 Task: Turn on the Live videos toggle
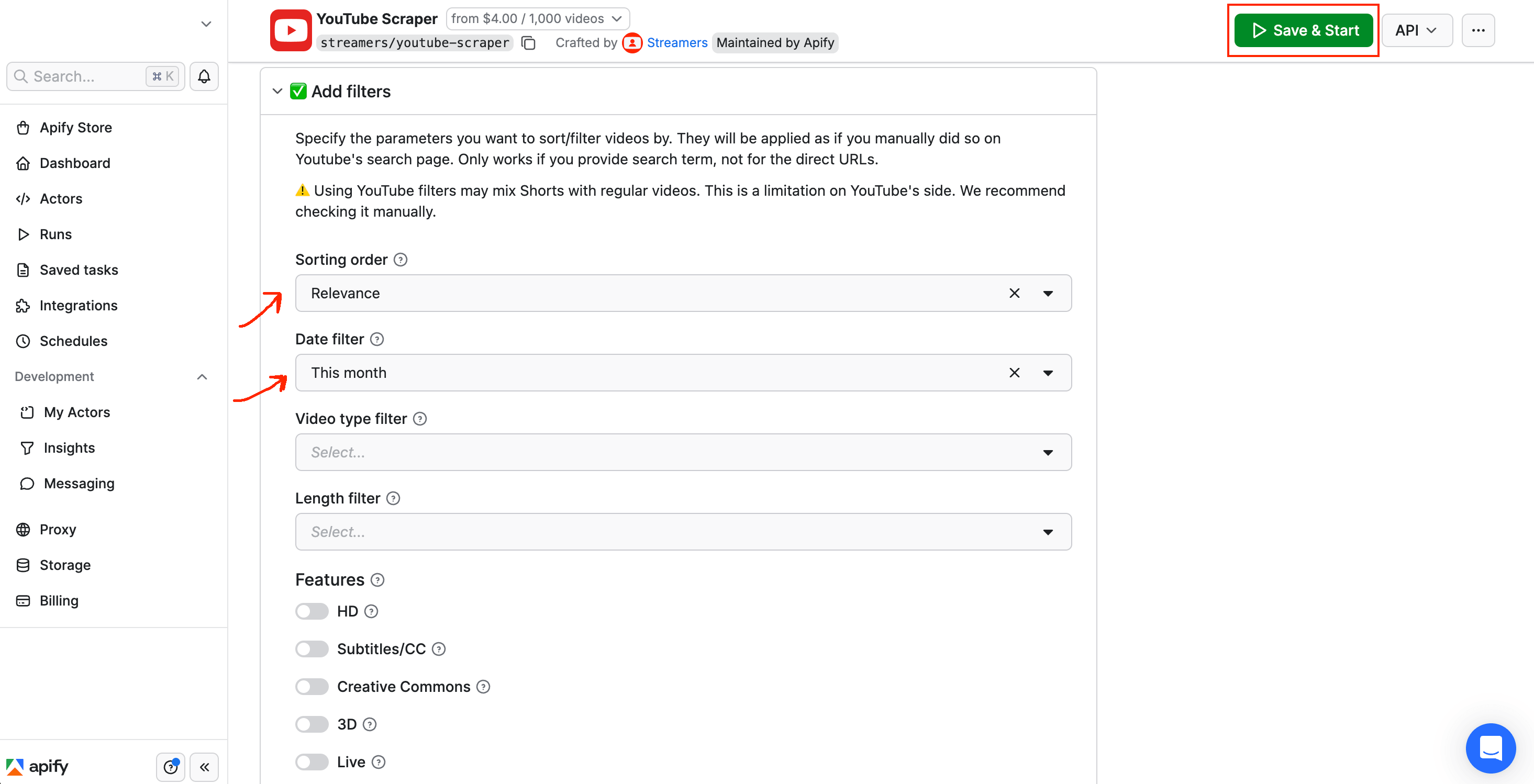[x=312, y=762]
